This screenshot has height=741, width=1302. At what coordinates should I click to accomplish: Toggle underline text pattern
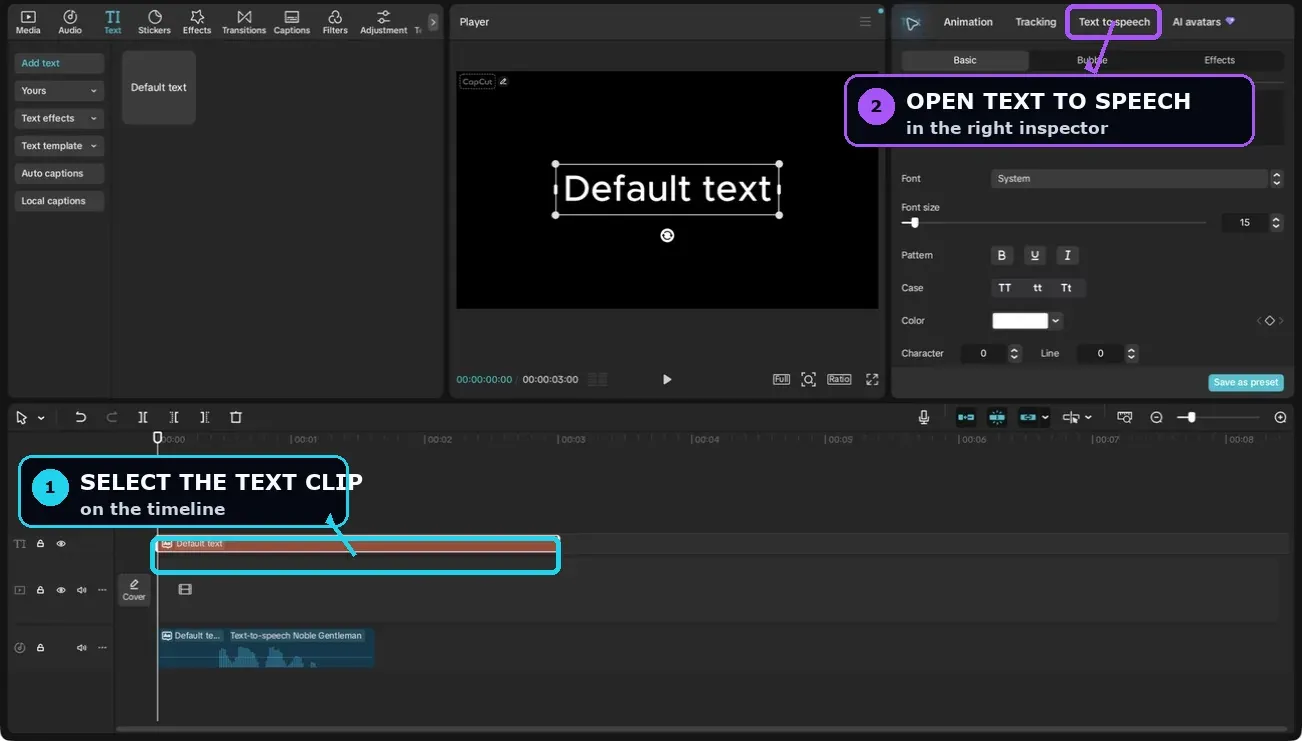(1035, 256)
